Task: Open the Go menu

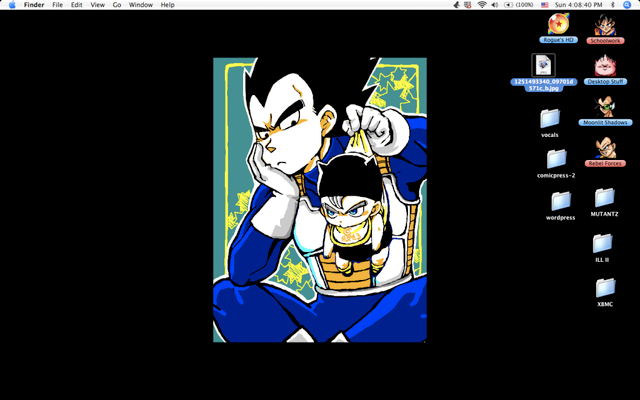Action: click(x=117, y=5)
